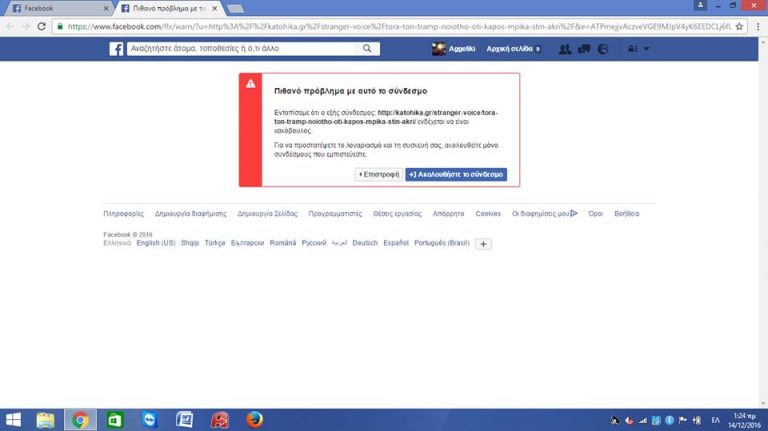Click the search magnifier icon

pos(367,48)
